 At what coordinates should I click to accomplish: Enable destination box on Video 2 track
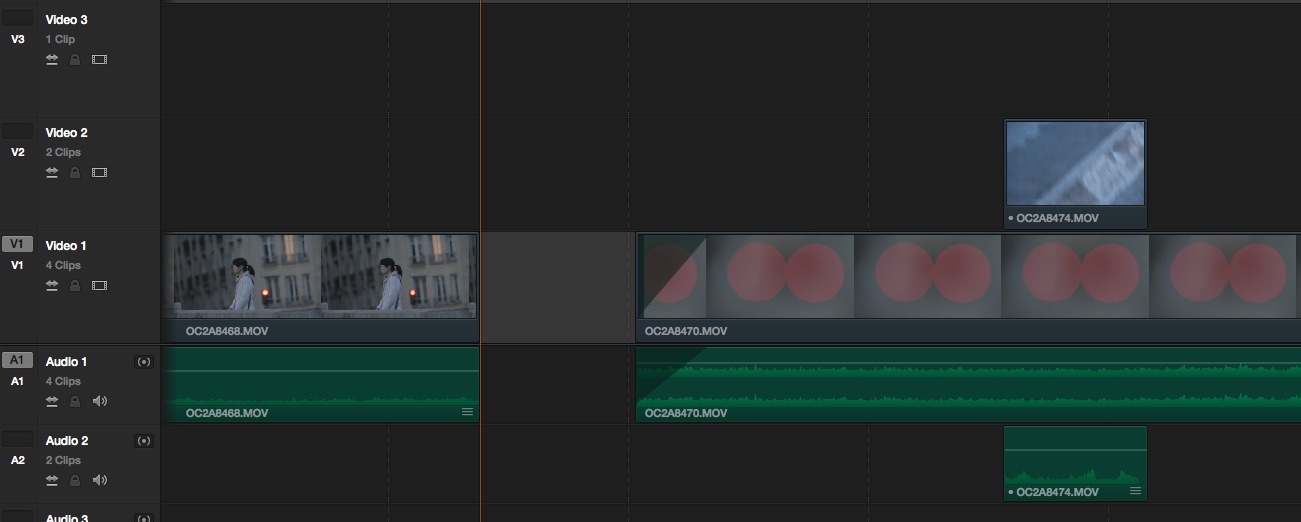pyautogui.click(x=17, y=131)
